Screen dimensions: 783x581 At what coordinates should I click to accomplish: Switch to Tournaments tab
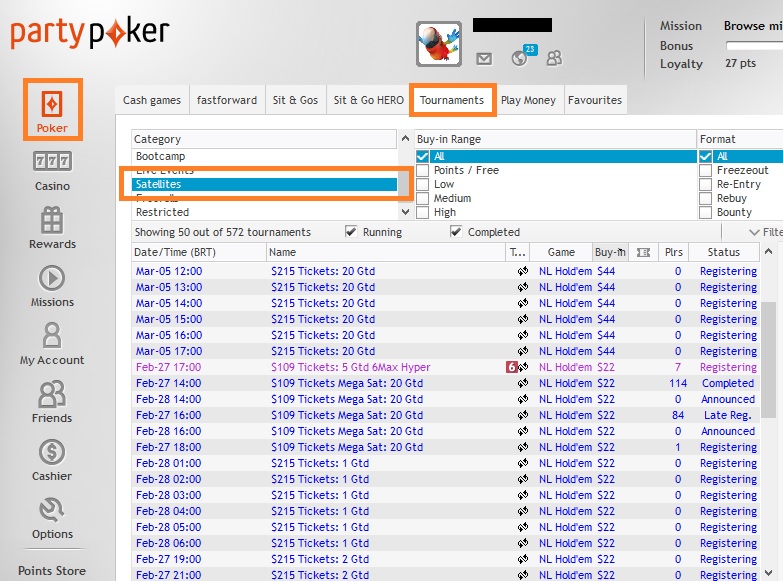coord(452,100)
